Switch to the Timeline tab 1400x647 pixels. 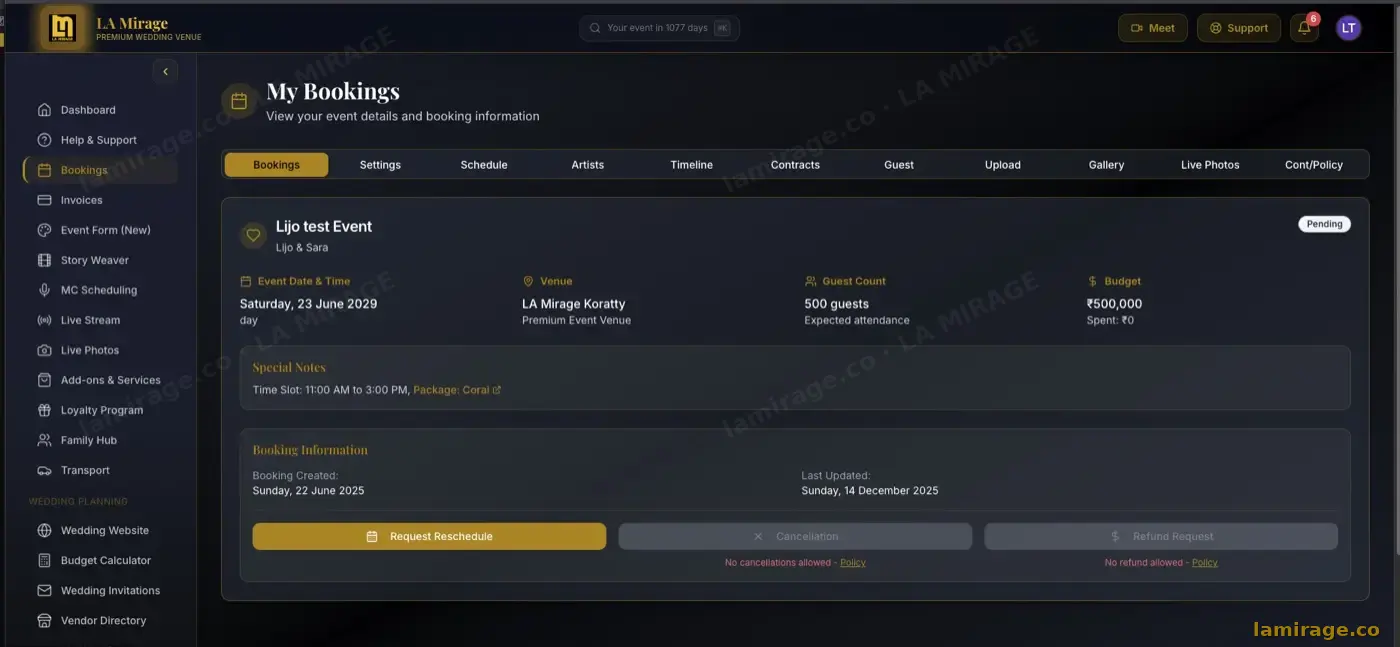(x=692, y=165)
